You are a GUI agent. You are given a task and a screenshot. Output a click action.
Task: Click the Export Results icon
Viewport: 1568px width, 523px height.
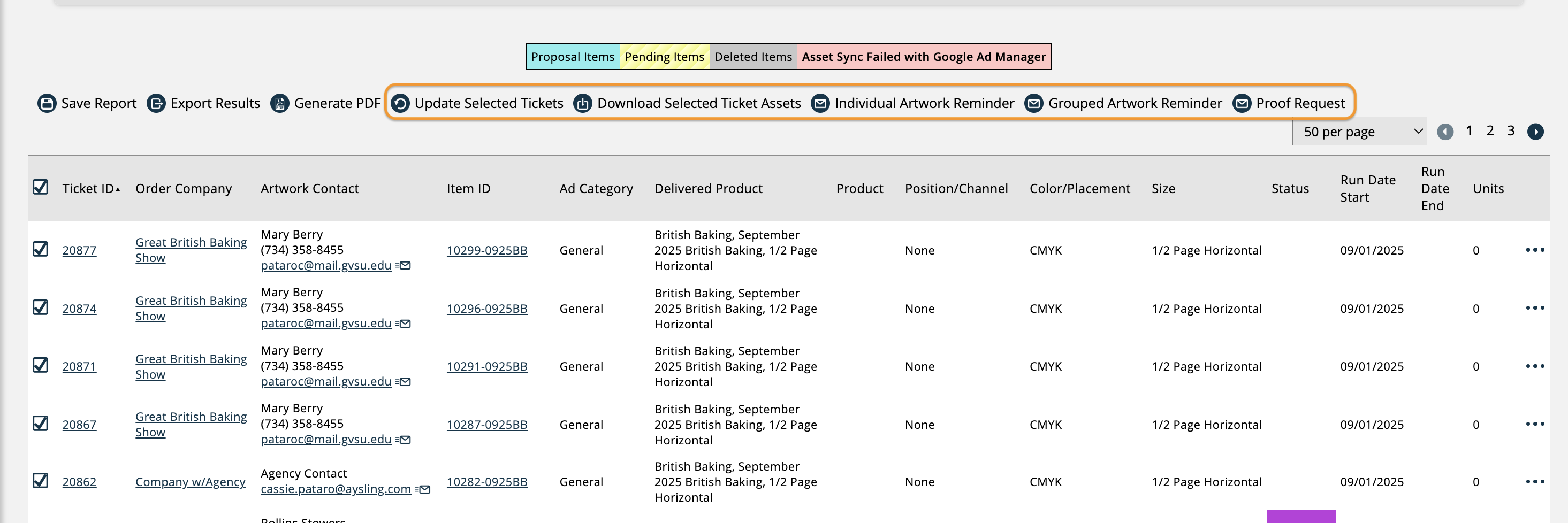pyautogui.click(x=156, y=103)
